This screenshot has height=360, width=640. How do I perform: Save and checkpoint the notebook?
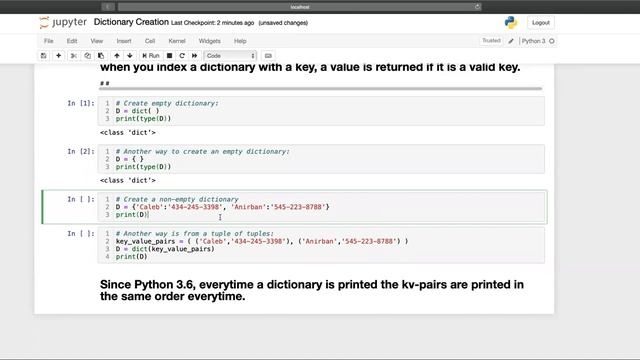tap(44, 56)
